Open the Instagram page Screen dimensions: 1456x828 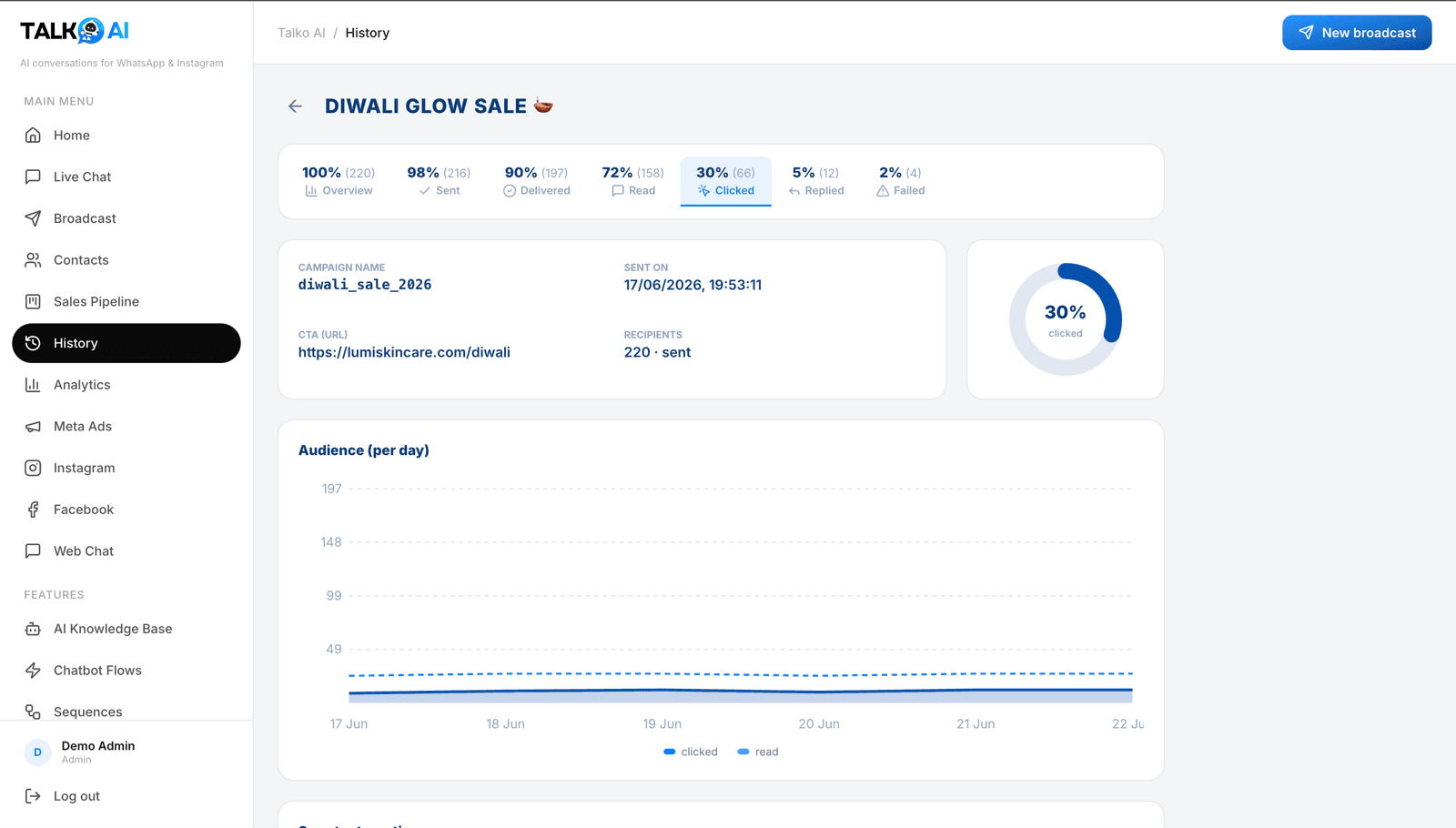coord(126,468)
